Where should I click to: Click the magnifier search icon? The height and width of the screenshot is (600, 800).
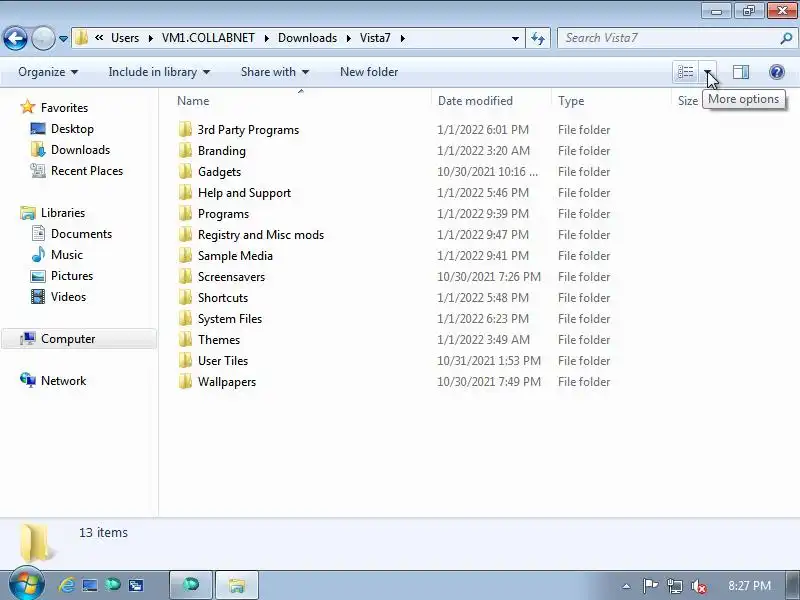click(x=786, y=38)
